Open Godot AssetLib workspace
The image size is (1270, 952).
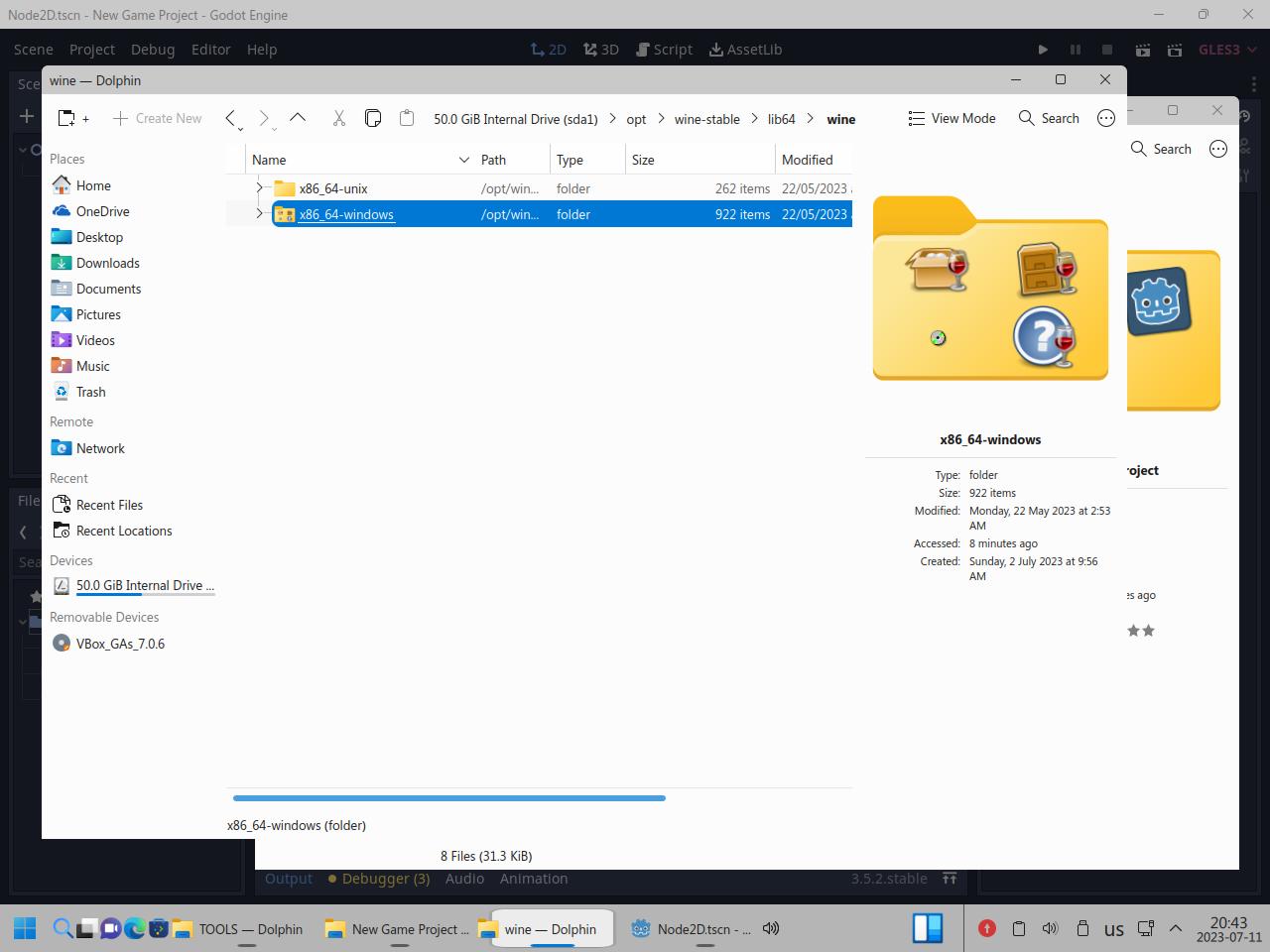tap(746, 50)
